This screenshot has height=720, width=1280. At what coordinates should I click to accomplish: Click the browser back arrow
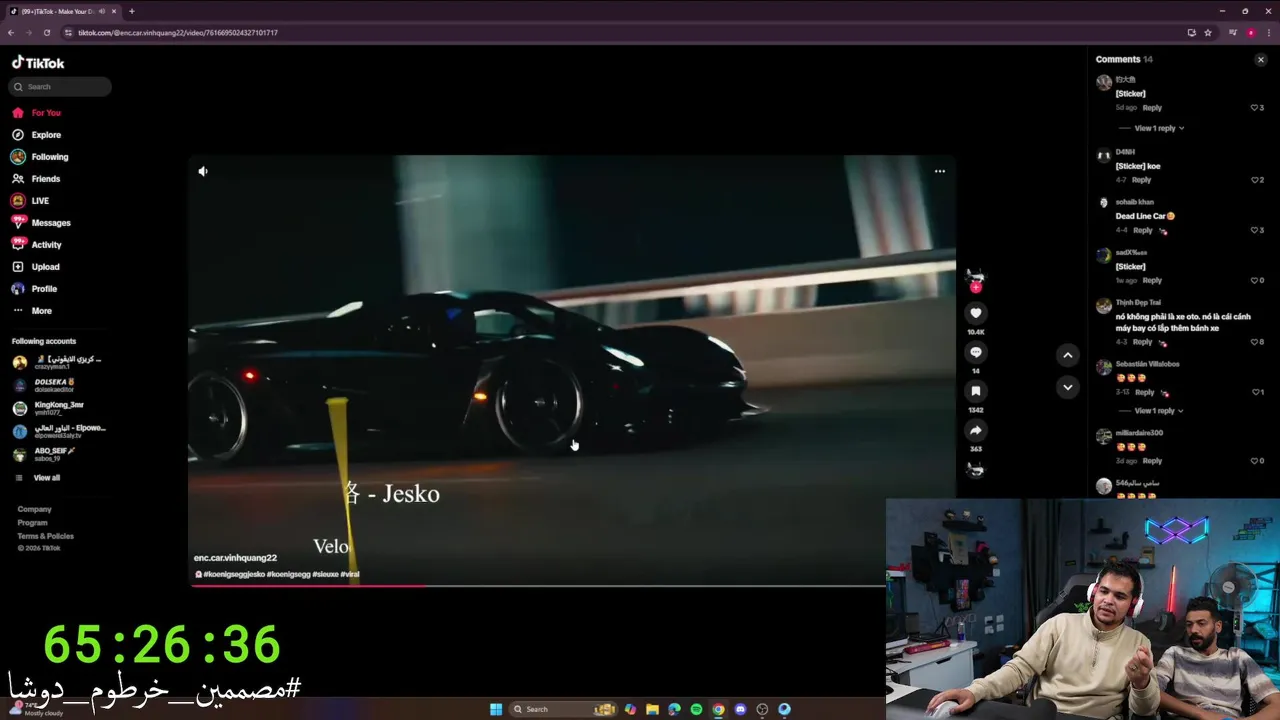pyautogui.click(x=11, y=32)
